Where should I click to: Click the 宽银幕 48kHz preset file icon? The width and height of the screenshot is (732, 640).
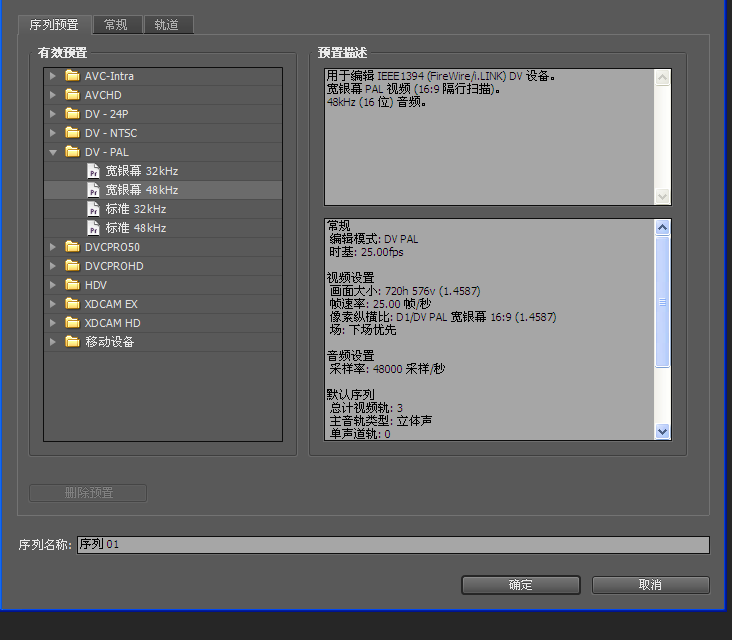click(x=93, y=190)
